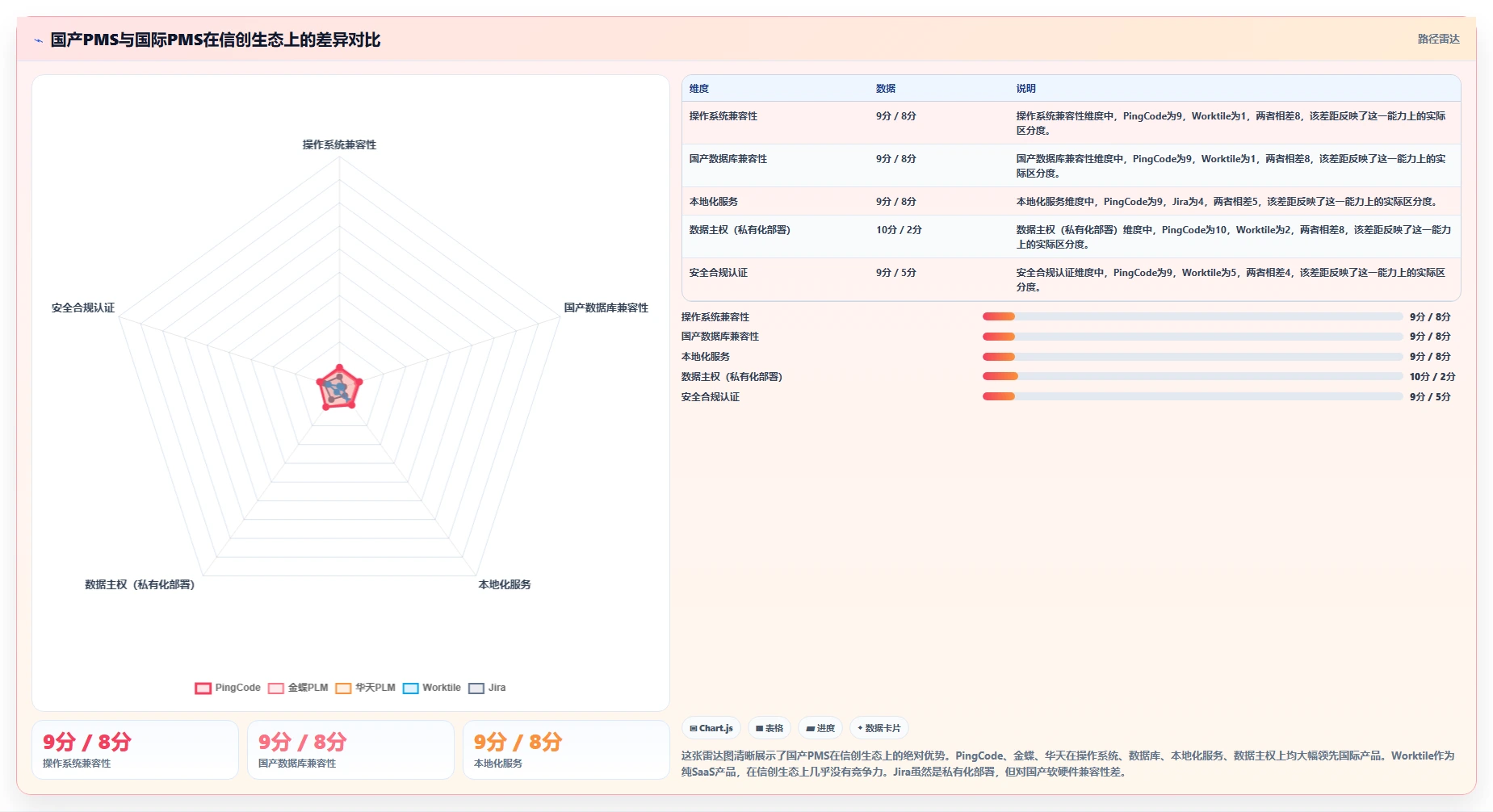Click the 数据主权 radar axis label
The height and width of the screenshot is (812, 1493).
140,584
